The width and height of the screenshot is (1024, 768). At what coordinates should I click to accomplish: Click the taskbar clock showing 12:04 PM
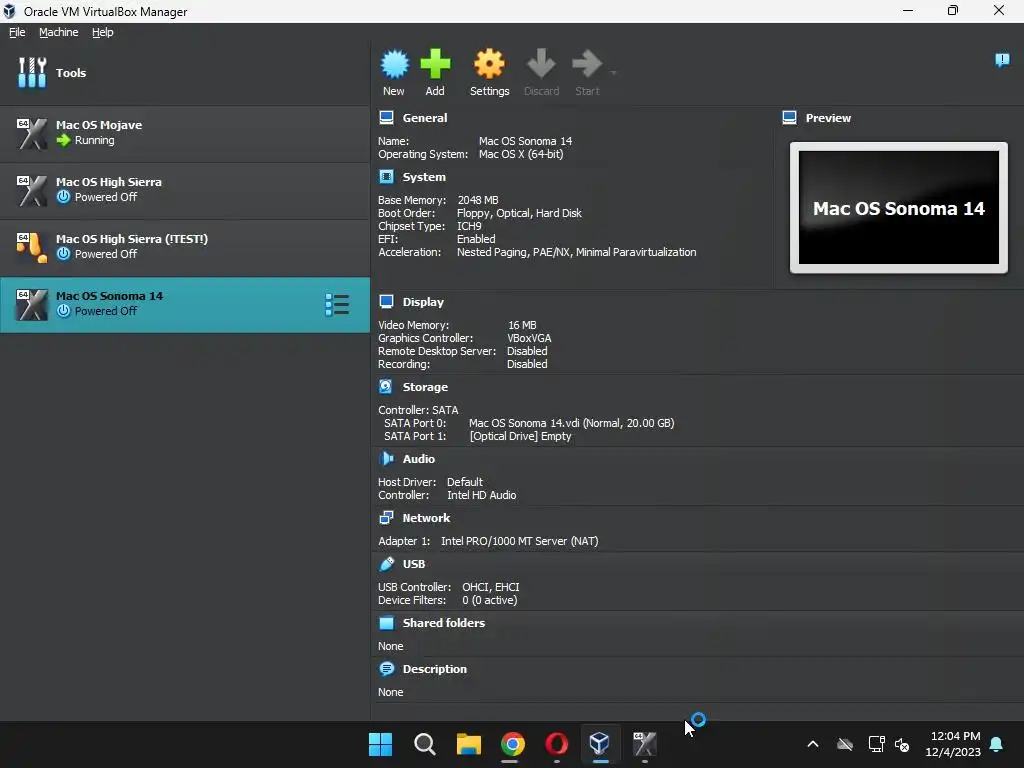pyautogui.click(x=953, y=744)
